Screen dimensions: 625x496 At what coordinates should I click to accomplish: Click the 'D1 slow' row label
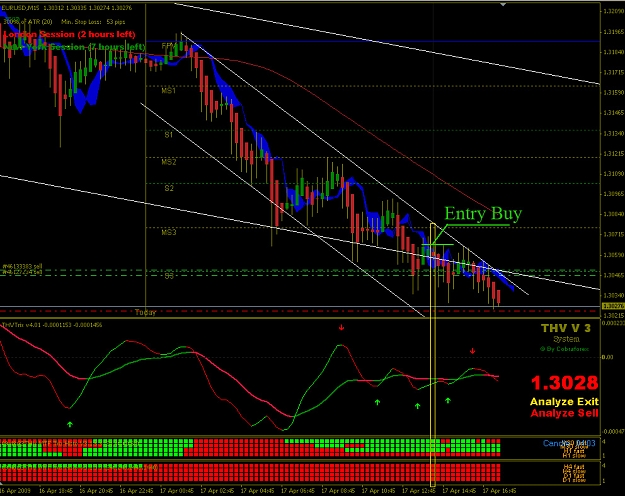pyautogui.click(x=574, y=480)
